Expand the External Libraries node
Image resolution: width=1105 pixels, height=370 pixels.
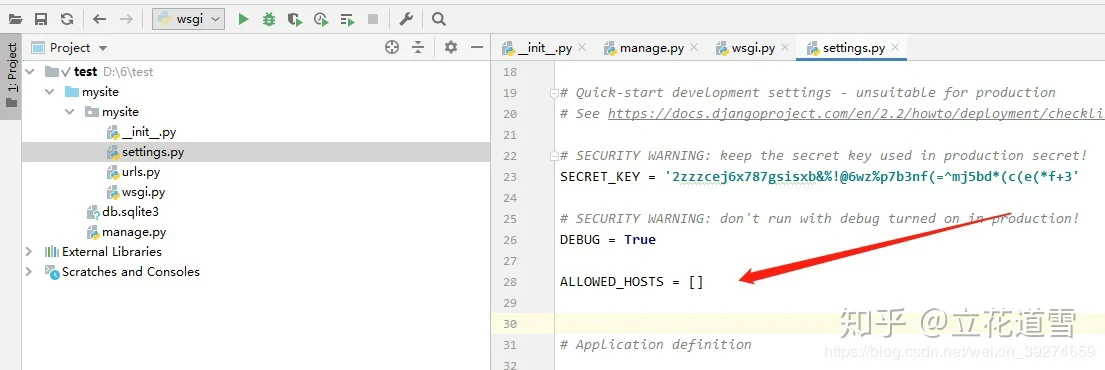pos(29,252)
